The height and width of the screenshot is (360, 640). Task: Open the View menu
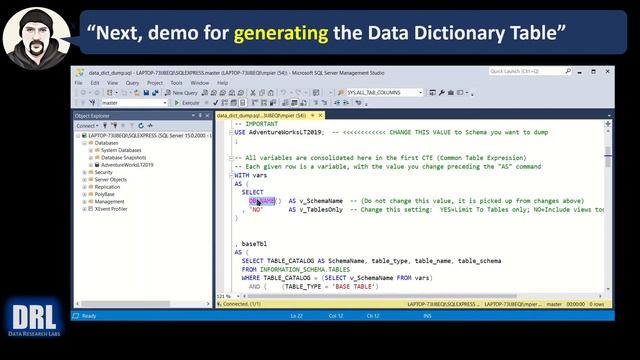coord(112,82)
